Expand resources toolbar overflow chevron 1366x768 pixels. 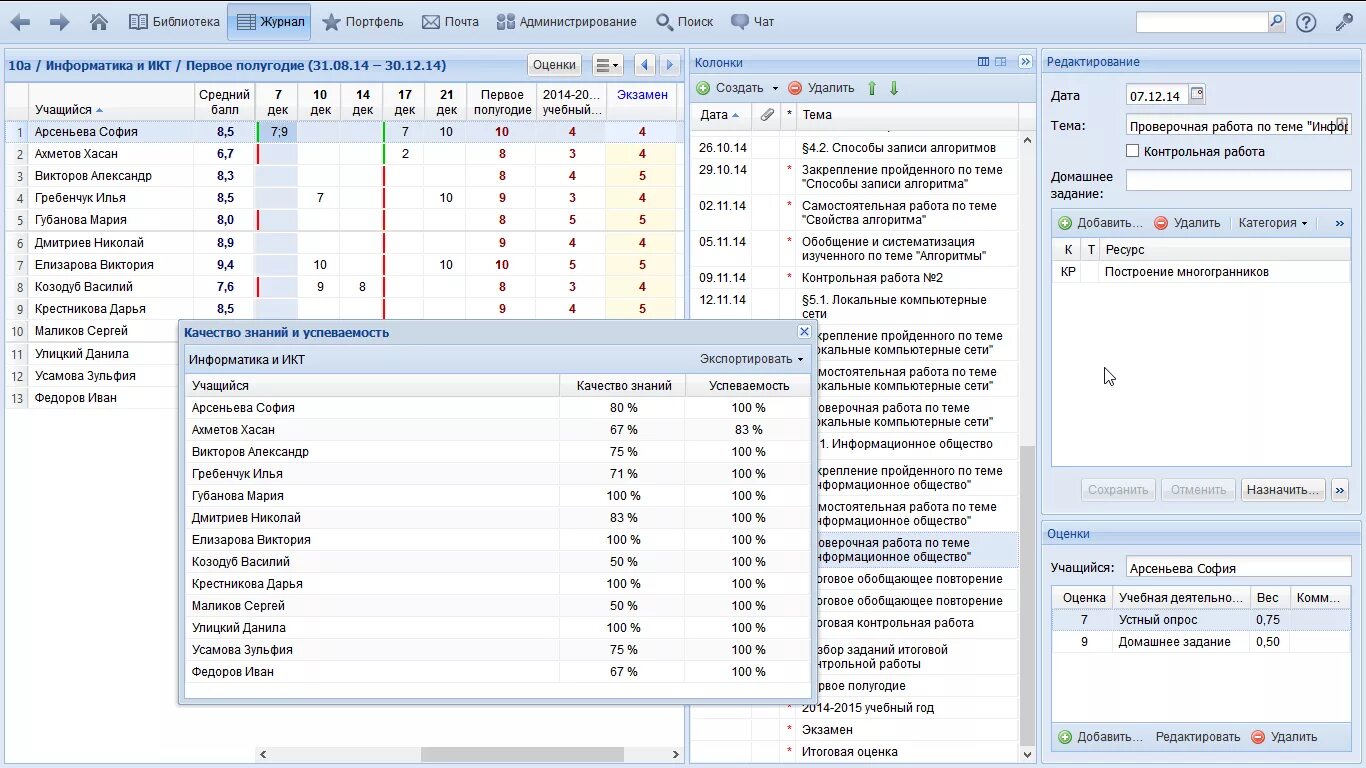pyautogui.click(x=1340, y=223)
